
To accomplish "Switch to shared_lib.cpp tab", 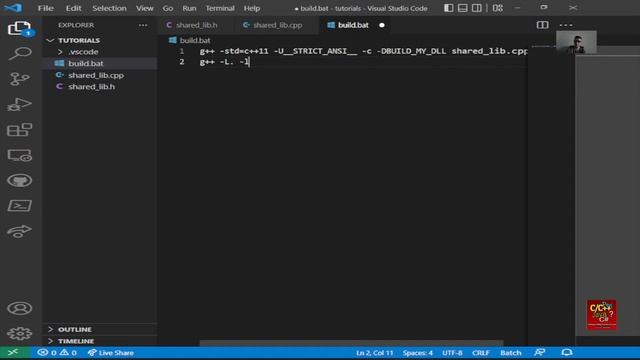I will pos(277,25).
